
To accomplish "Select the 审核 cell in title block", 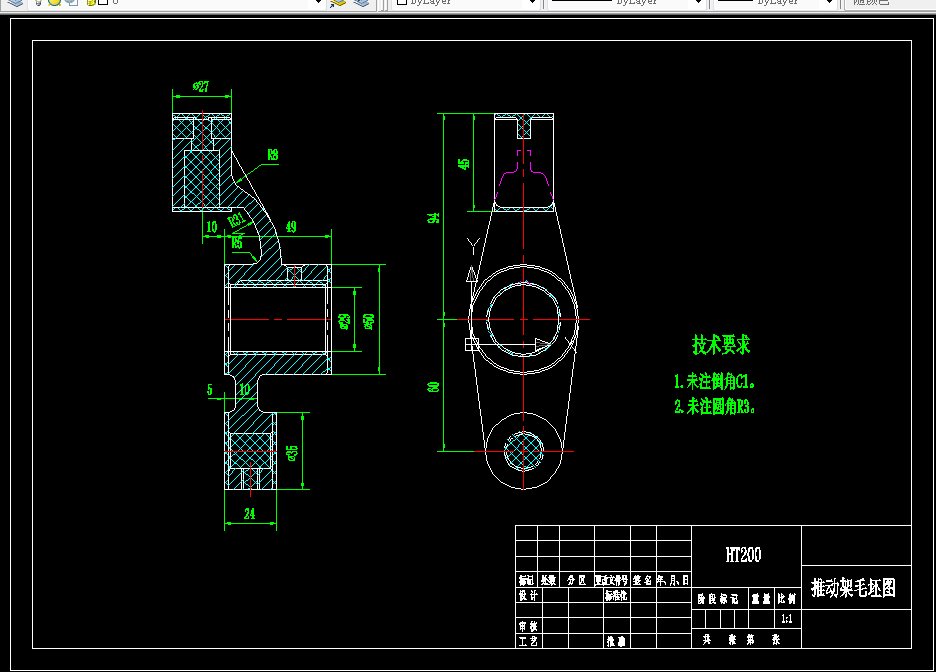I will 528,626.
